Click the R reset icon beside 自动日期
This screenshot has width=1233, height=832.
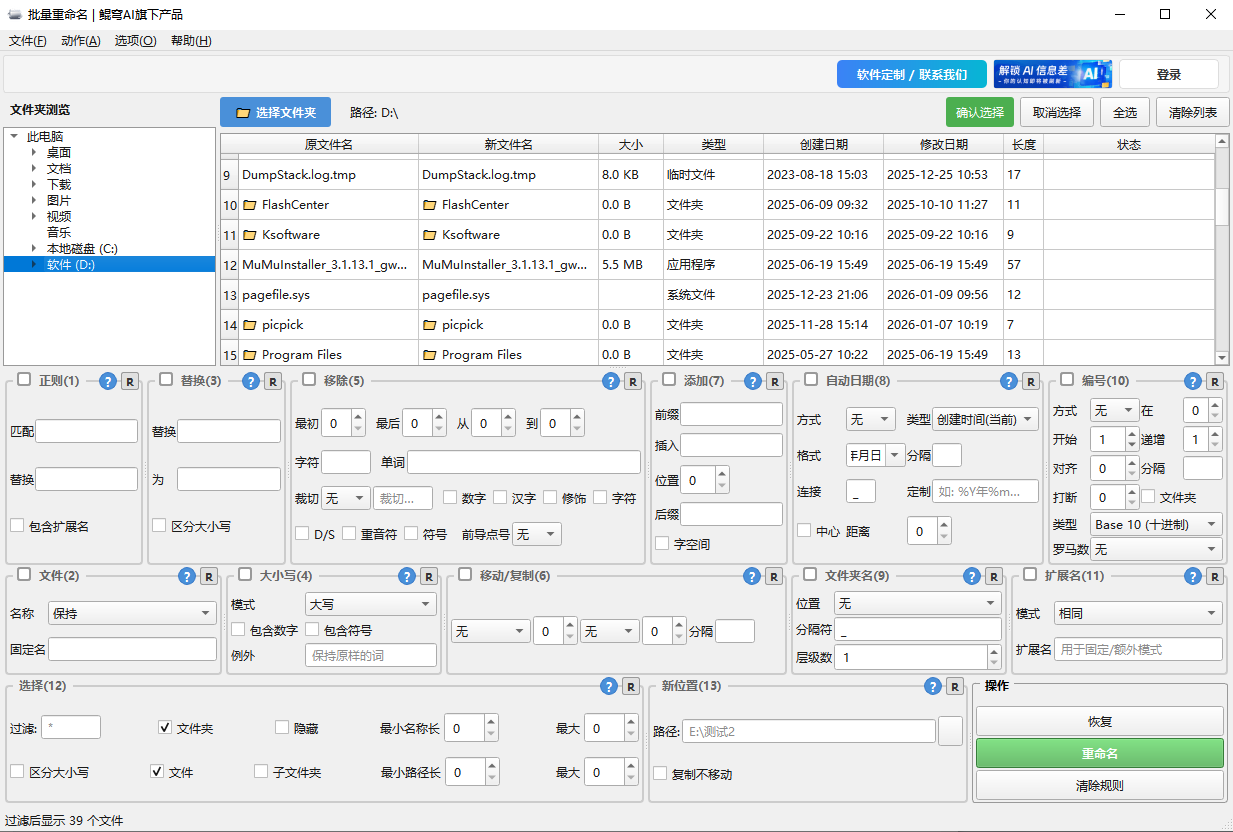pos(1029,381)
